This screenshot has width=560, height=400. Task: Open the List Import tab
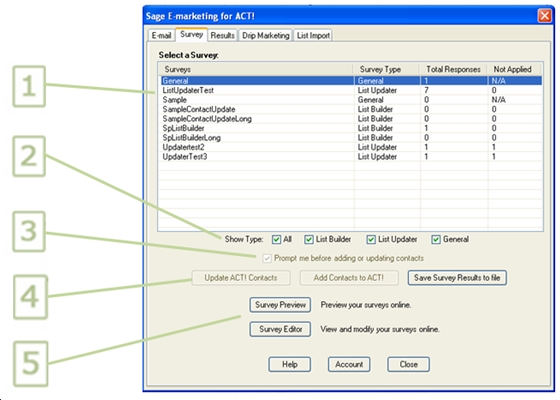point(313,35)
